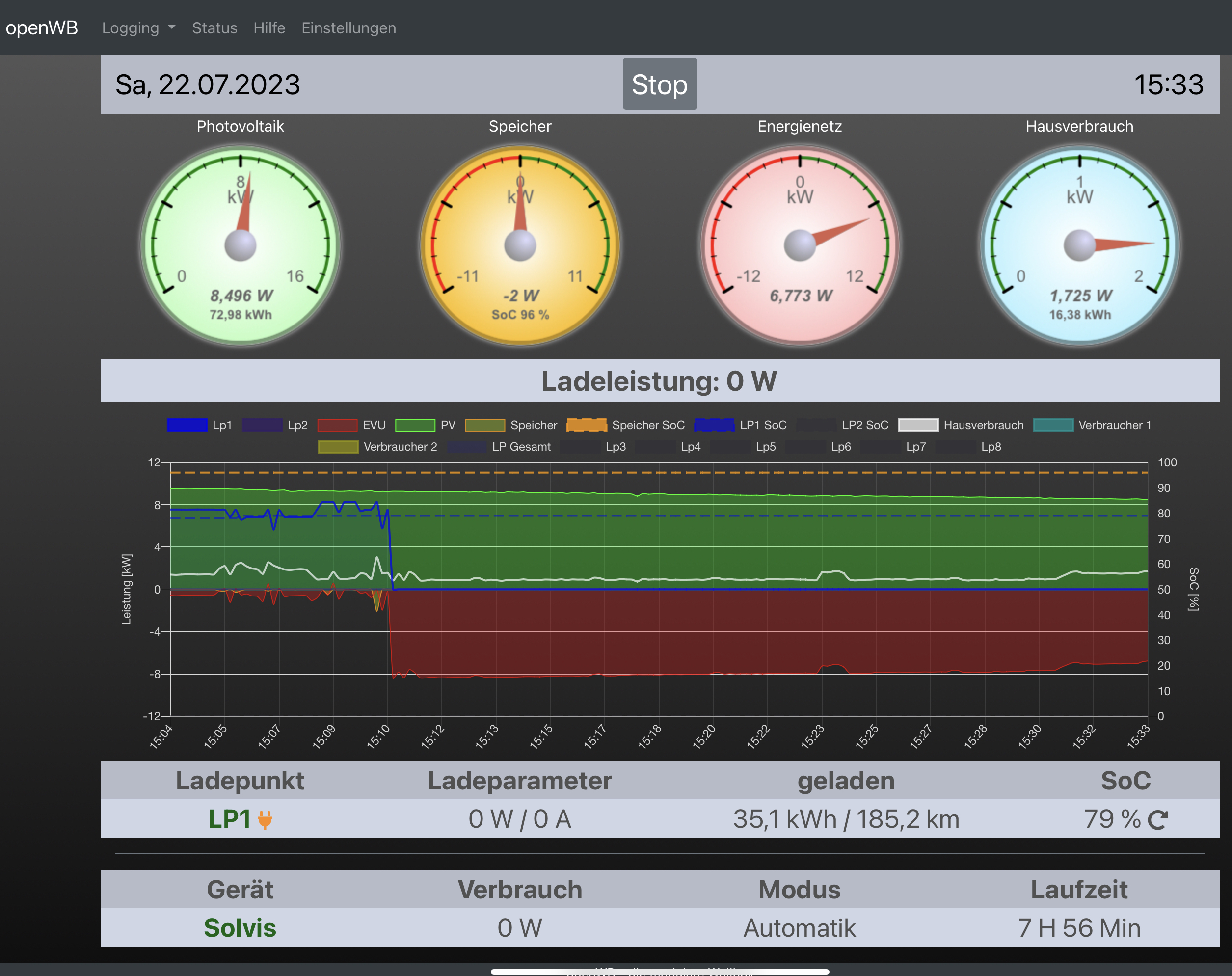Open Einstellungen in the navbar
Image resolution: width=1232 pixels, height=976 pixels.
point(348,28)
